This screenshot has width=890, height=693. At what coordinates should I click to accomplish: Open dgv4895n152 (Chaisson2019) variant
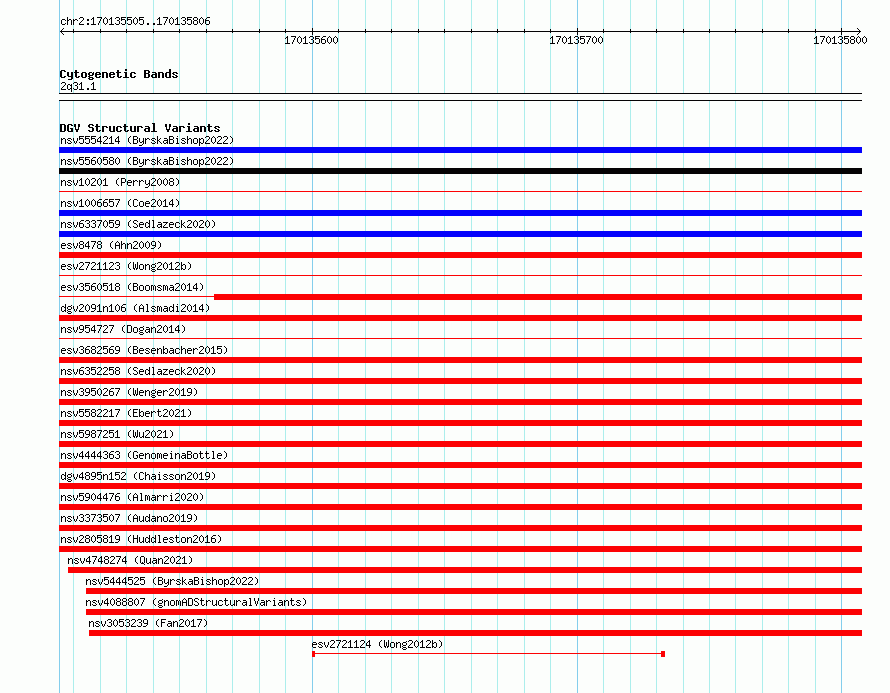(138, 476)
